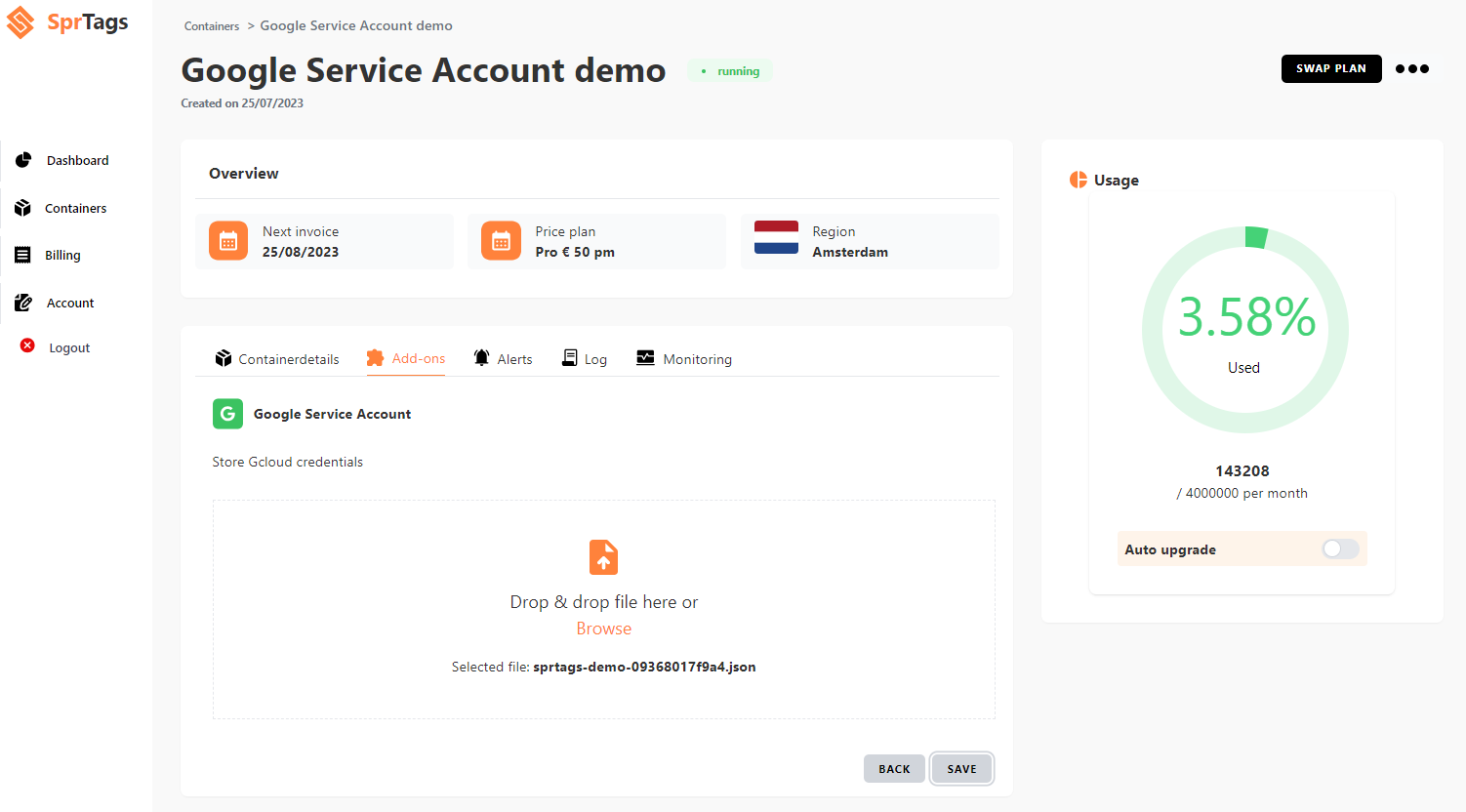The width and height of the screenshot is (1466, 812).
Task: Click the Dashboard pie chart icon
Action: pos(23,160)
